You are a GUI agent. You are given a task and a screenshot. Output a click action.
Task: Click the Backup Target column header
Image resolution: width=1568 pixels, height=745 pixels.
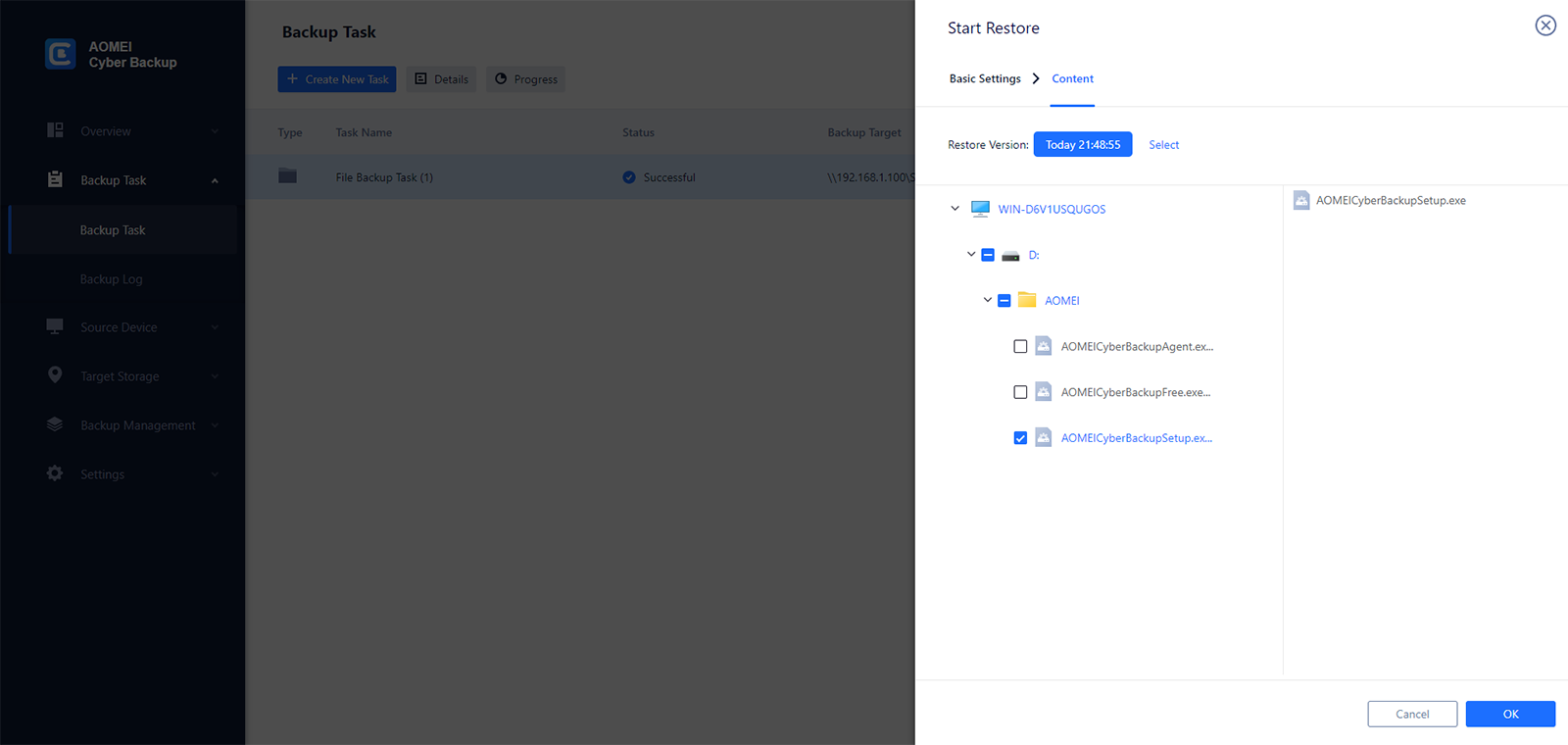864,132
